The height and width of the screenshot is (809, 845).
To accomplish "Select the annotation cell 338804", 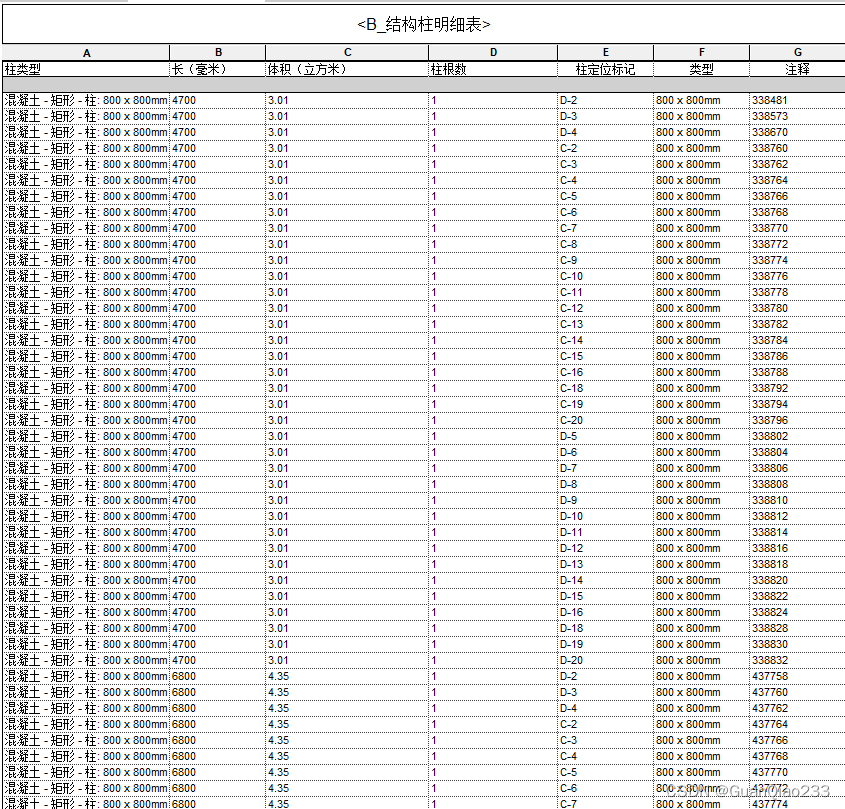I will click(x=798, y=452).
